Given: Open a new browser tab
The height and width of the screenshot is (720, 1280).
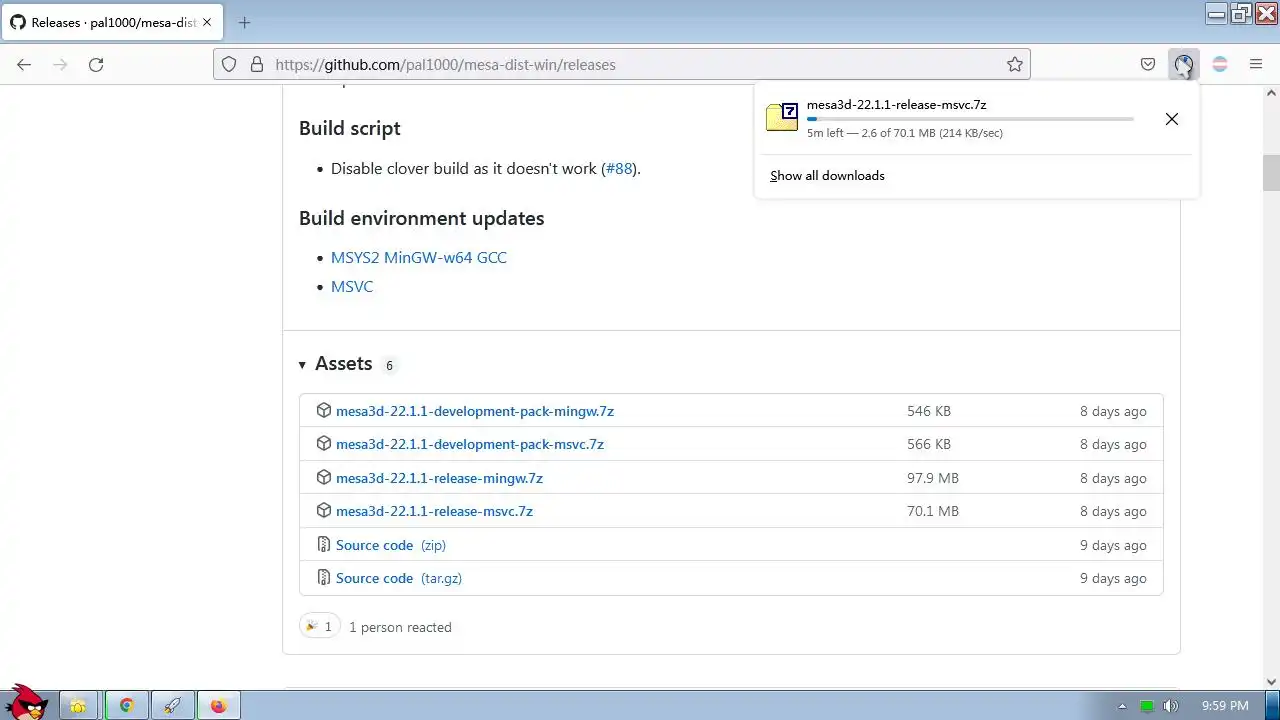Looking at the screenshot, I should pos(244,22).
